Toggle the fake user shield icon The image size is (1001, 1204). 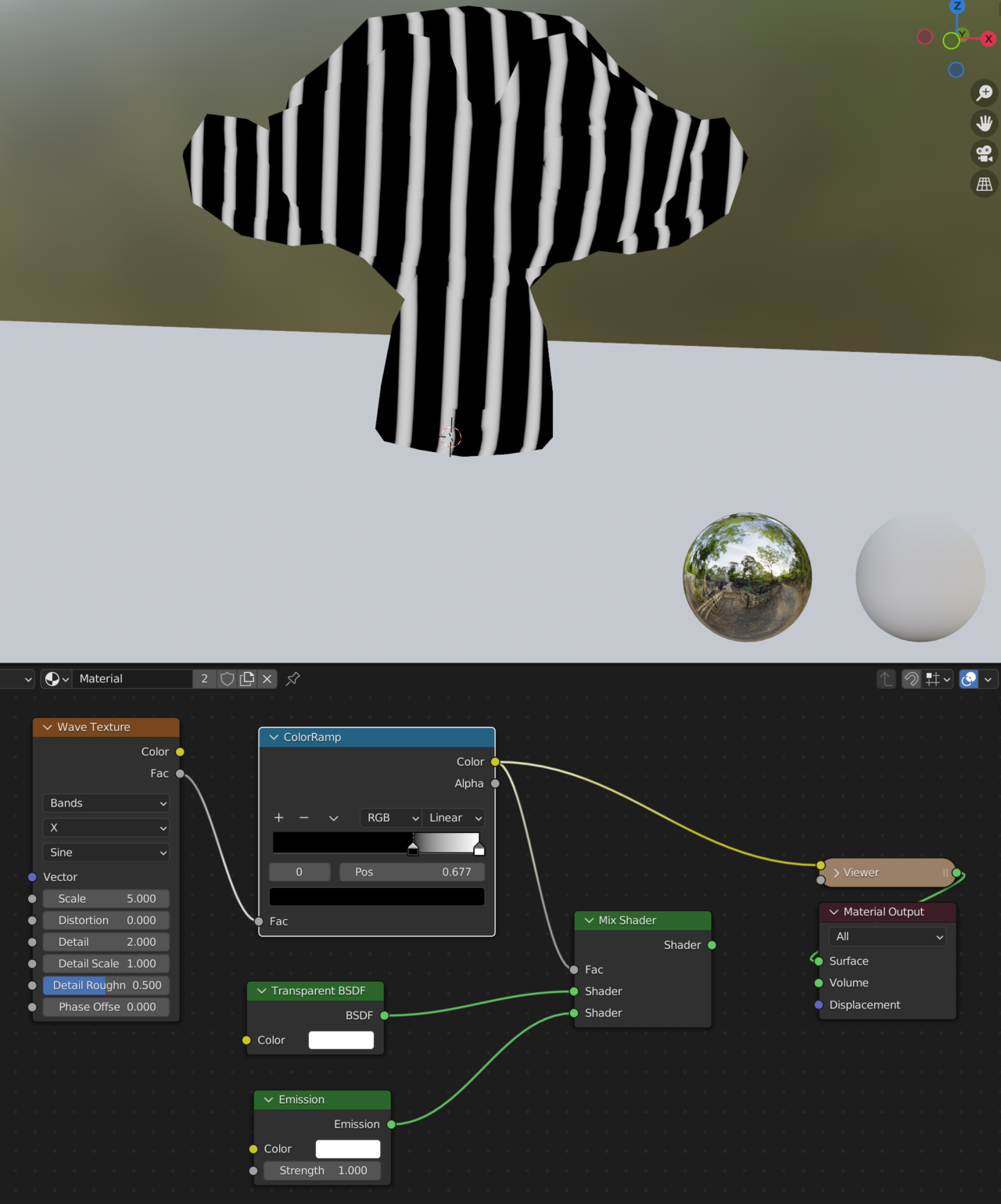pos(227,679)
